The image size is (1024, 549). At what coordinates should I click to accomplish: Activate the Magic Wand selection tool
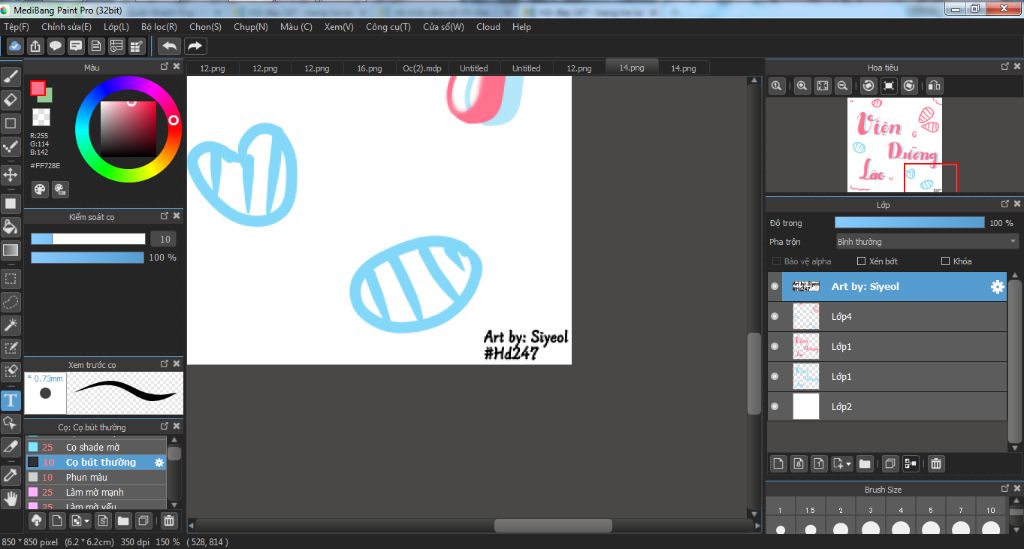(11, 325)
